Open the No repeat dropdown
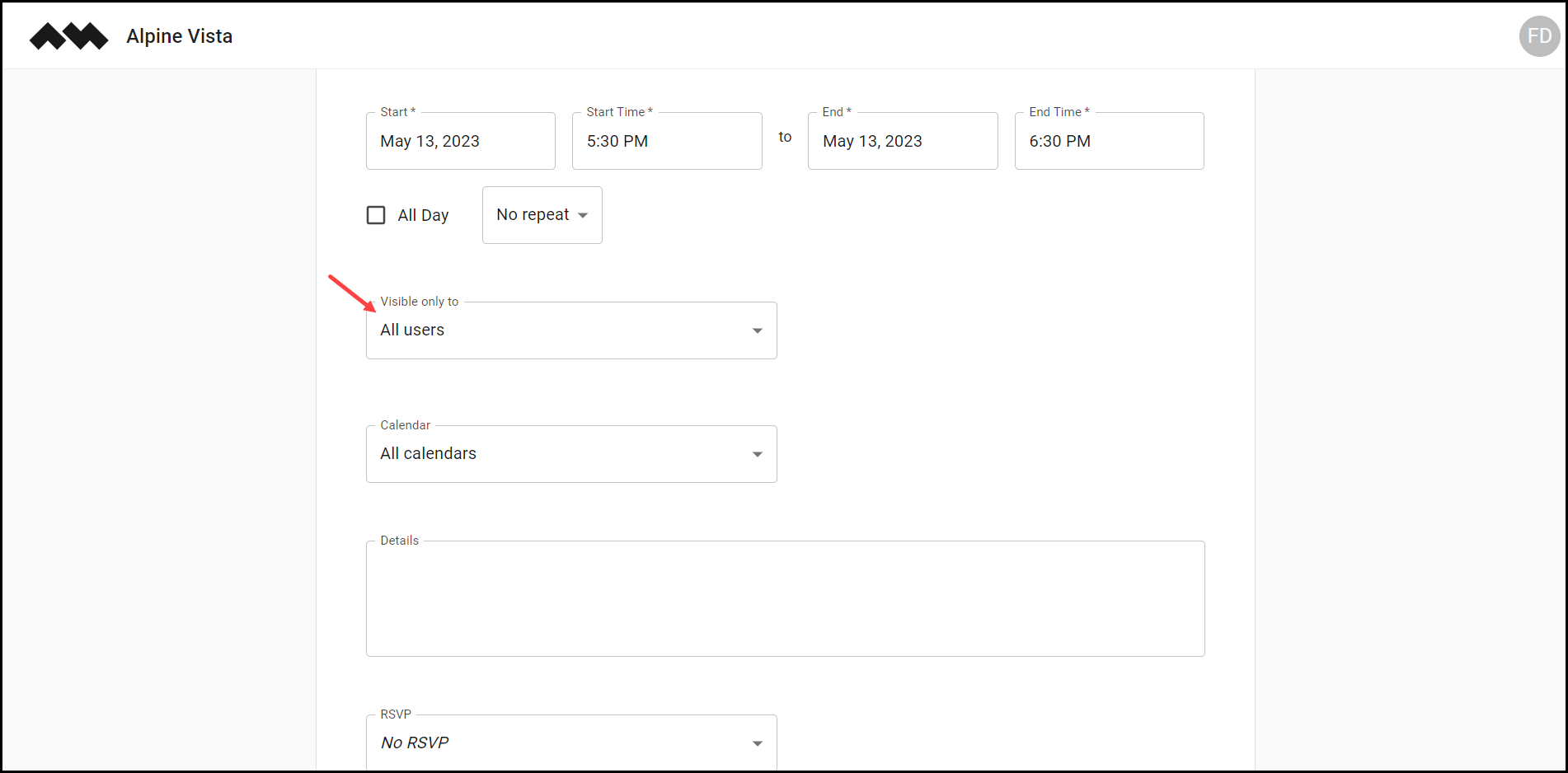 tap(542, 215)
